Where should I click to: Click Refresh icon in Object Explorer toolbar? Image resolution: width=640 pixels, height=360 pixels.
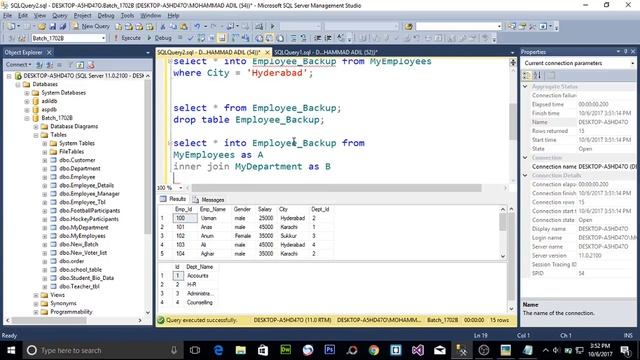[x=80, y=65]
